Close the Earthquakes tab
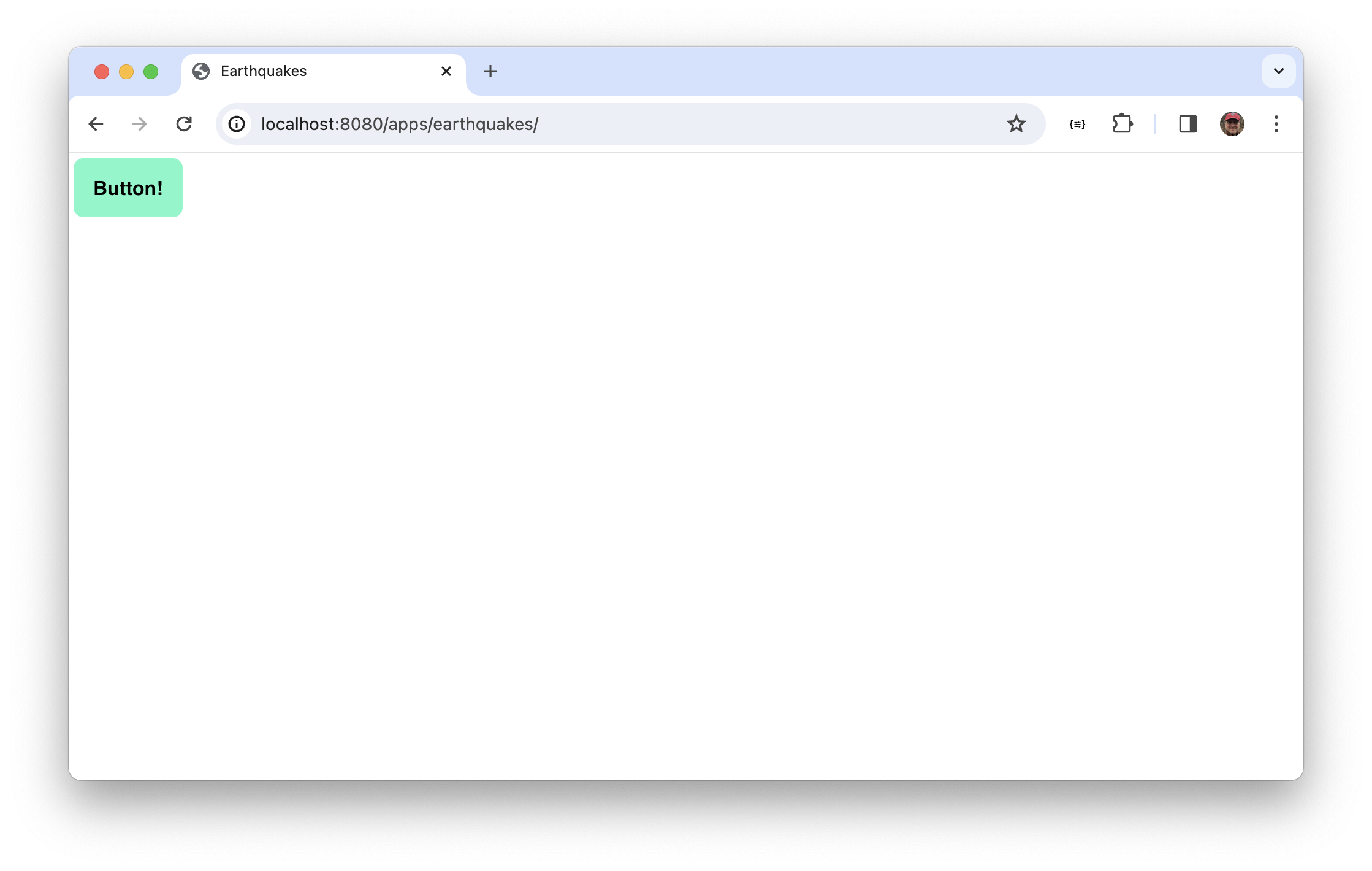Screen dimensions: 1372x871 (446, 71)
